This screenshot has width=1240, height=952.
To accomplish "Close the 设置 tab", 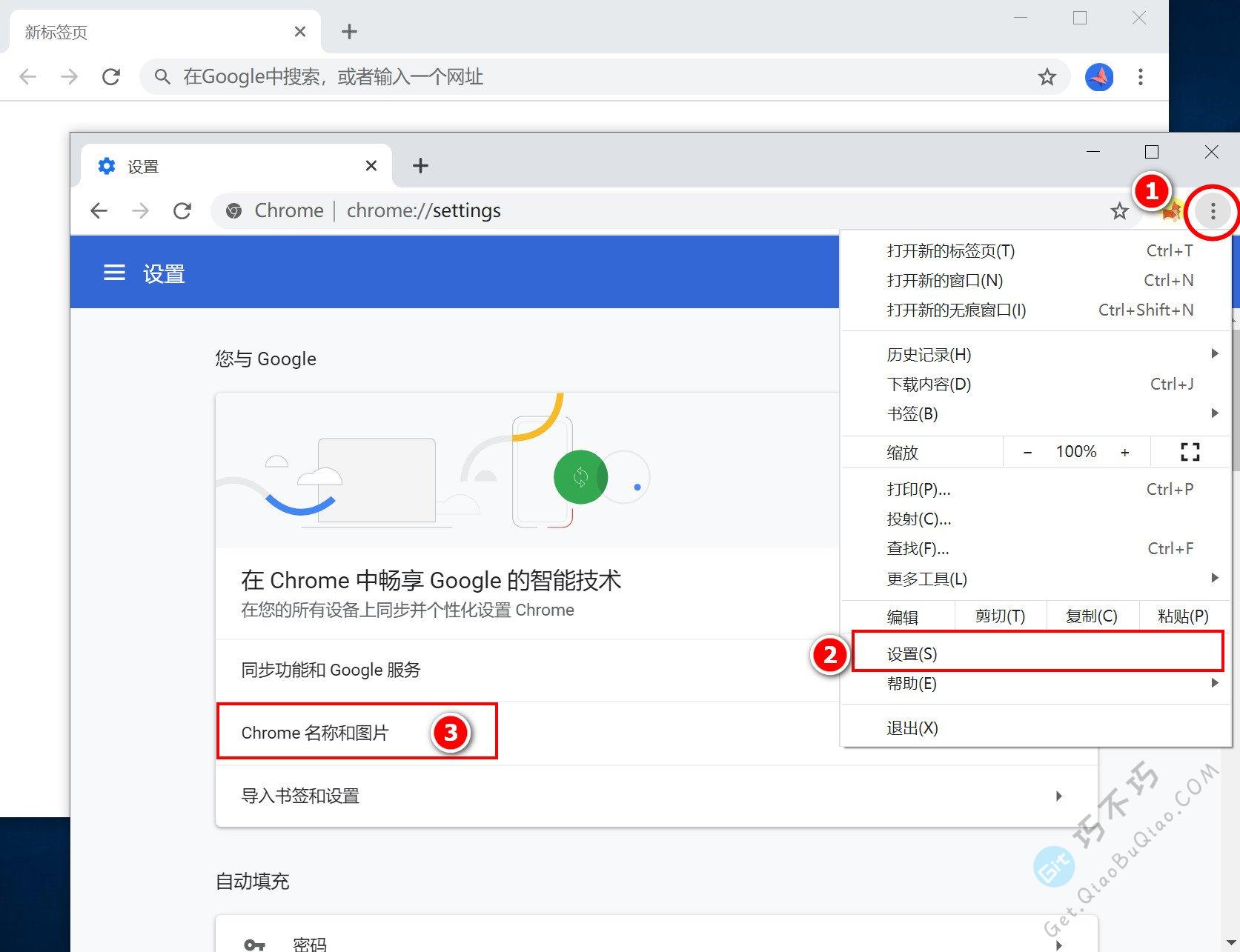I will [x=371, y=166].
